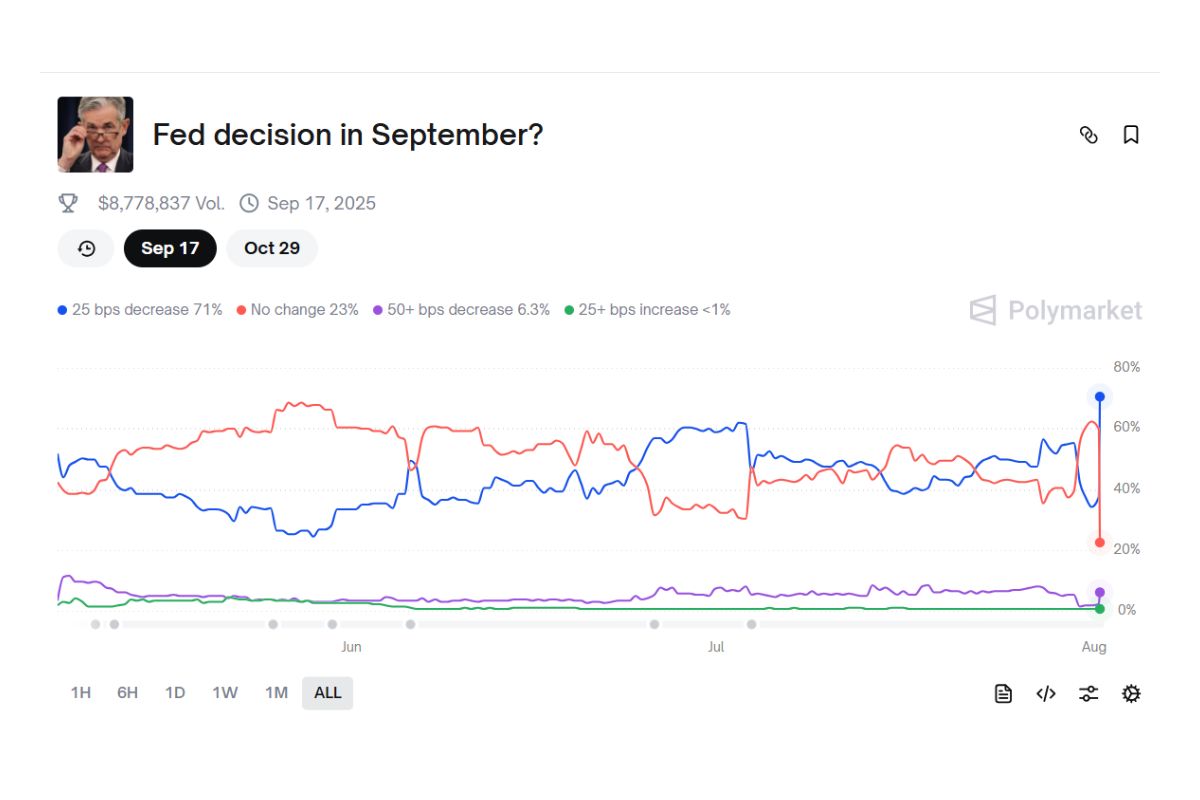Image resolution: width=1200 pixels, height=800 pixels.
Task: Set chart range to 1H
Action: (x=81, y=693)
